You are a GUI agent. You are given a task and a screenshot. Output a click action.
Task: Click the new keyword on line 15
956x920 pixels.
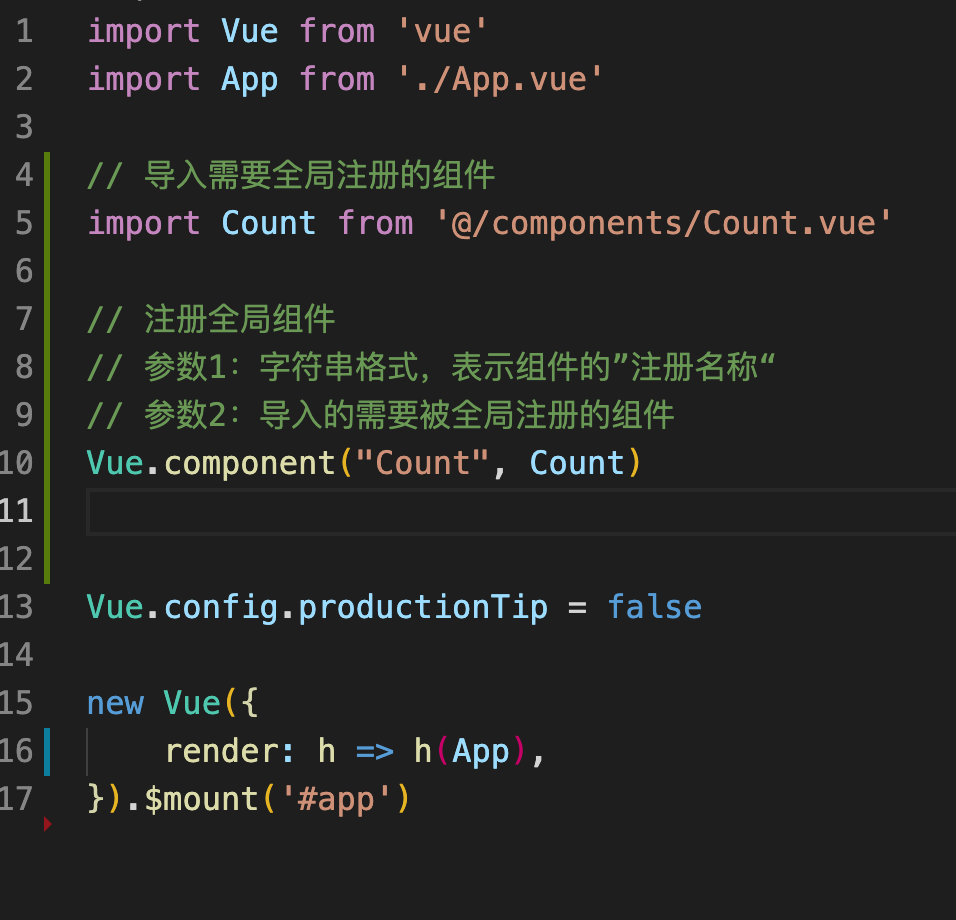click(115, 704)
